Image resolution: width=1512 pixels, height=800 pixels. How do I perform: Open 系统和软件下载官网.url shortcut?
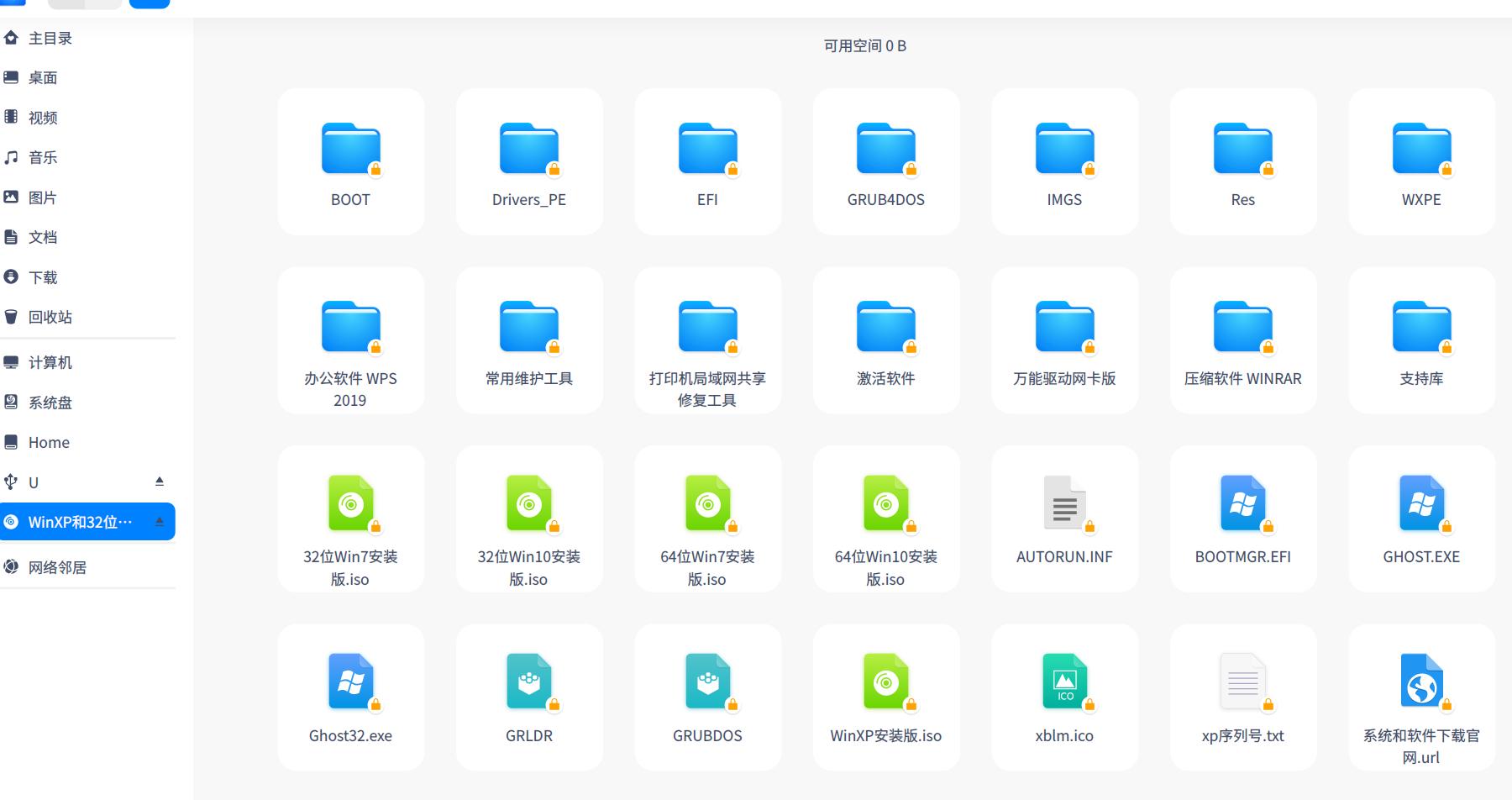click(x=1421, y=697)
